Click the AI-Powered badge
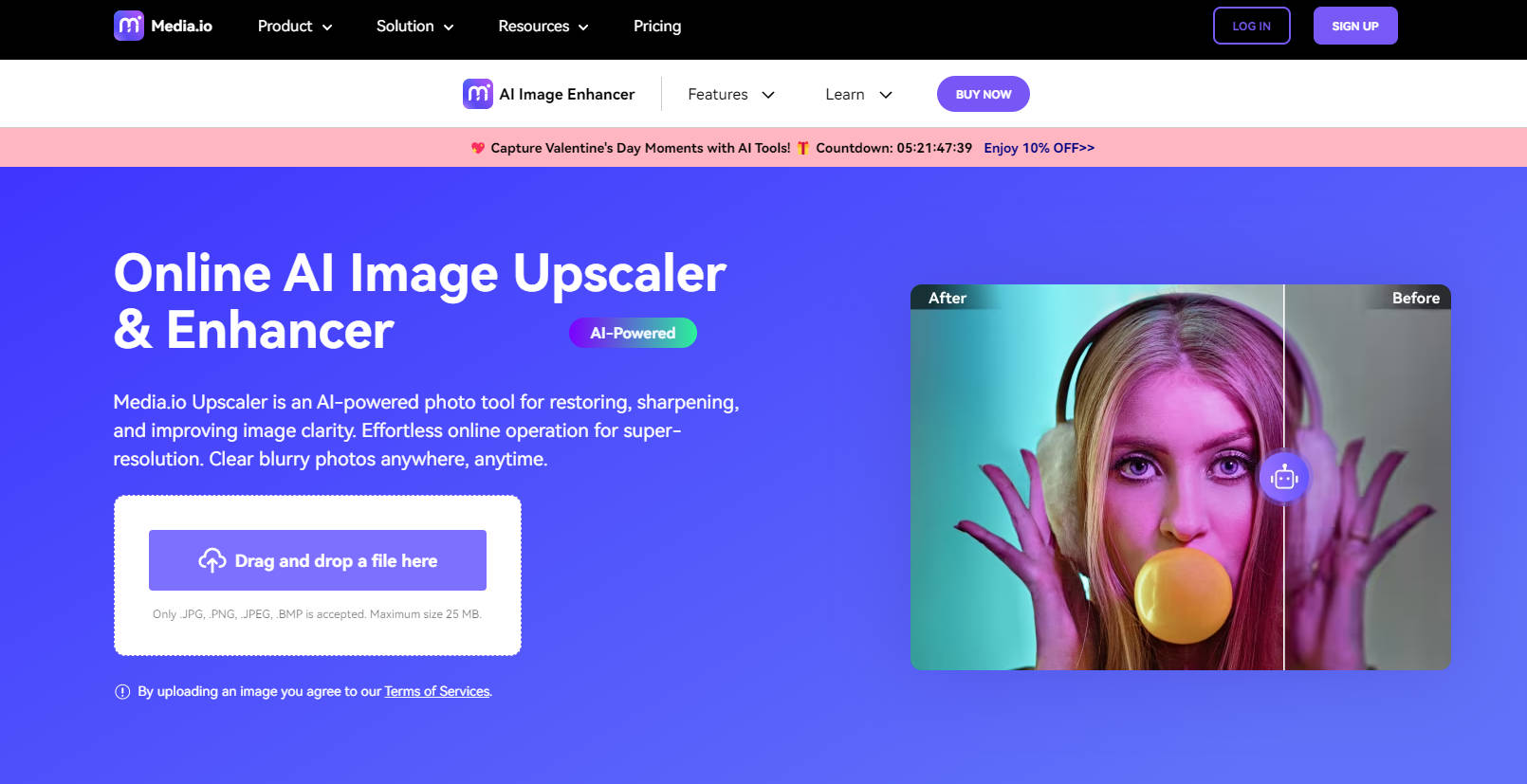The image size is (1527, 784). click(633, 333)
